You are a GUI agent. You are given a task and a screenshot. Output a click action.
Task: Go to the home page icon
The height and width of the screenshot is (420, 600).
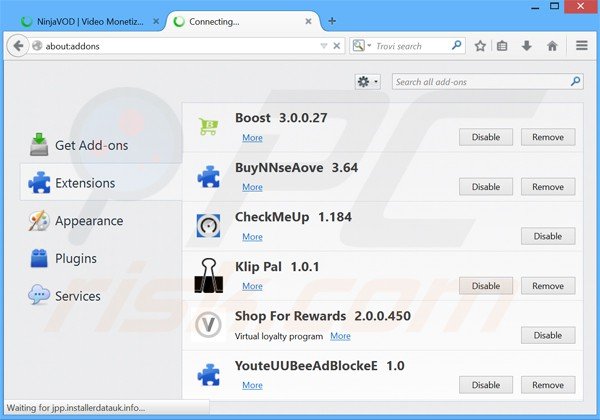(552, 46)
